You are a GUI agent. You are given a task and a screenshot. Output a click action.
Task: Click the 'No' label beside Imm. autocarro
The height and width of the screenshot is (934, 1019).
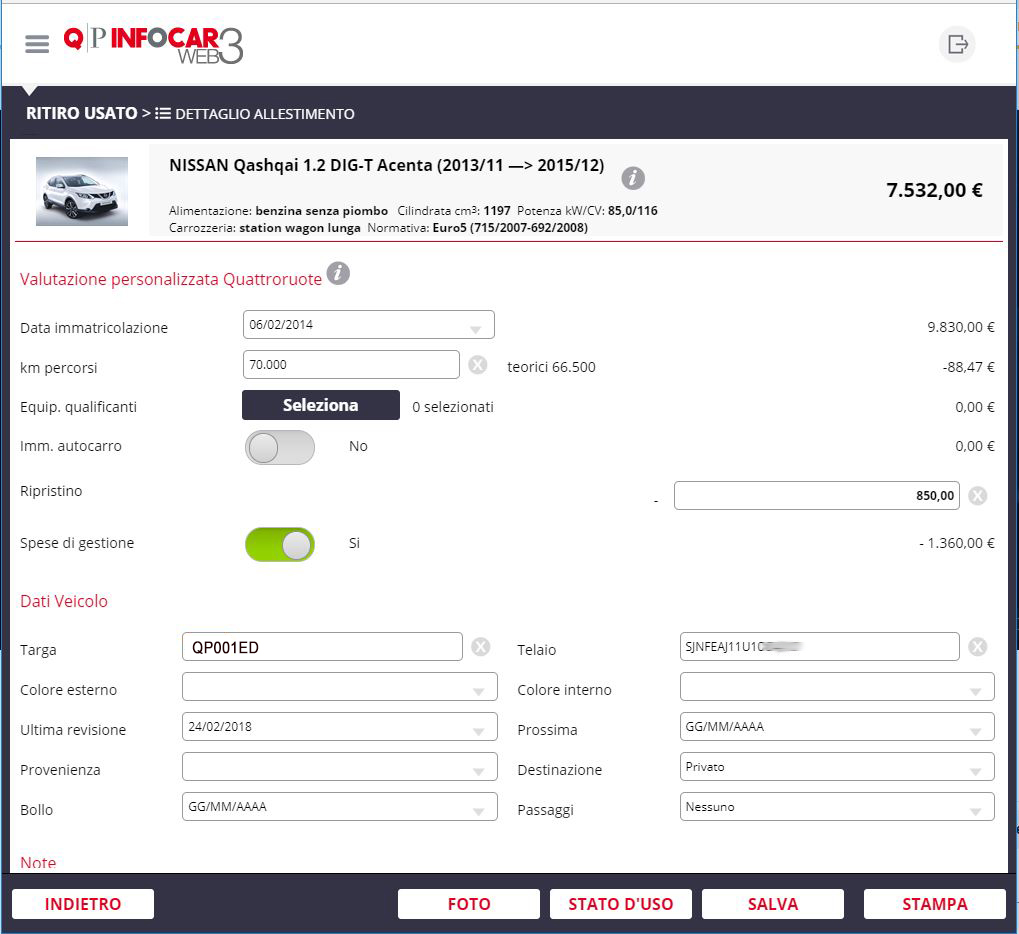pos(358,447)
